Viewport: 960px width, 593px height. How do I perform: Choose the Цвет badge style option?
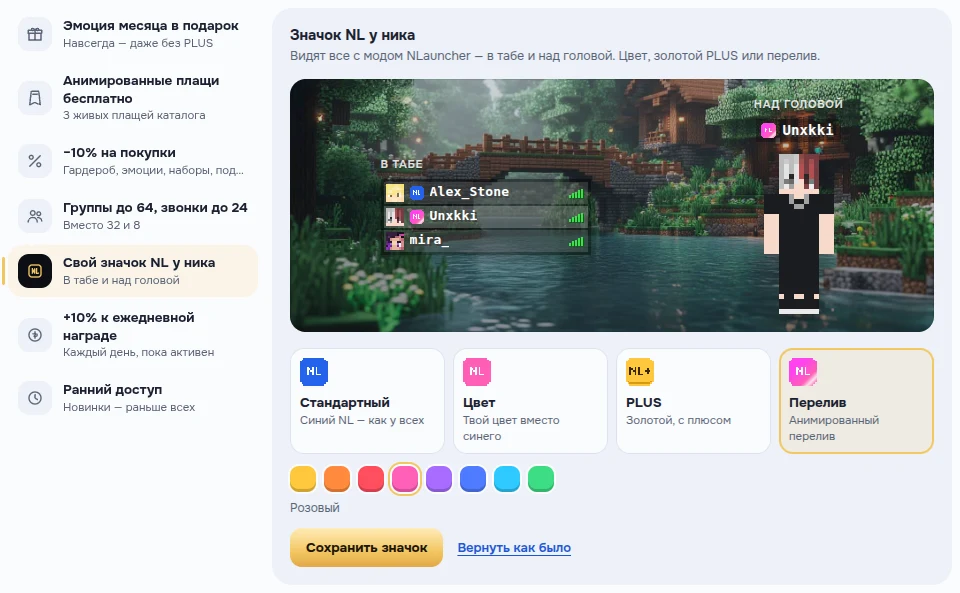pyautogui.click(x=530, y=401)
